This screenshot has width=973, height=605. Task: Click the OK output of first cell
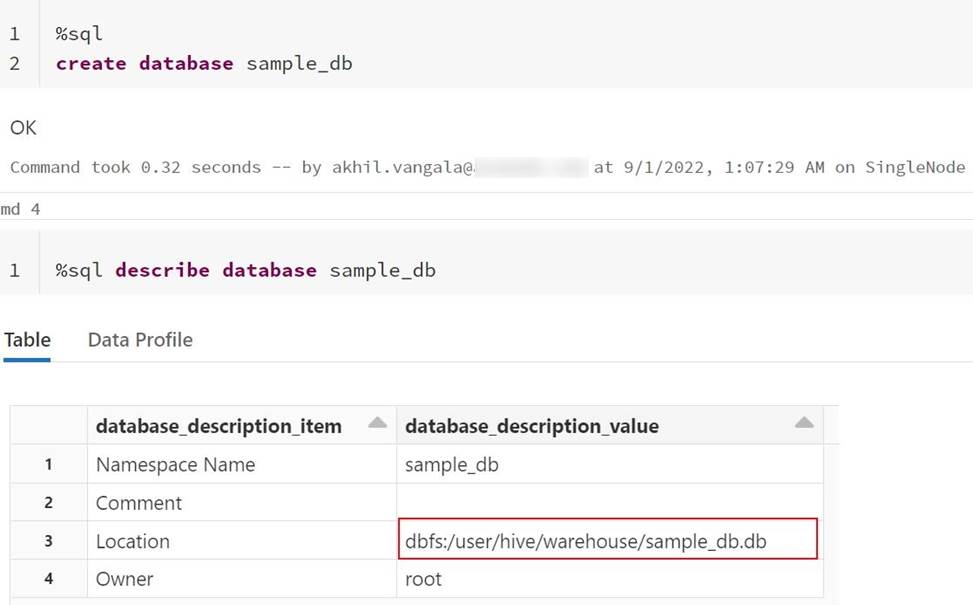[24, 128]
